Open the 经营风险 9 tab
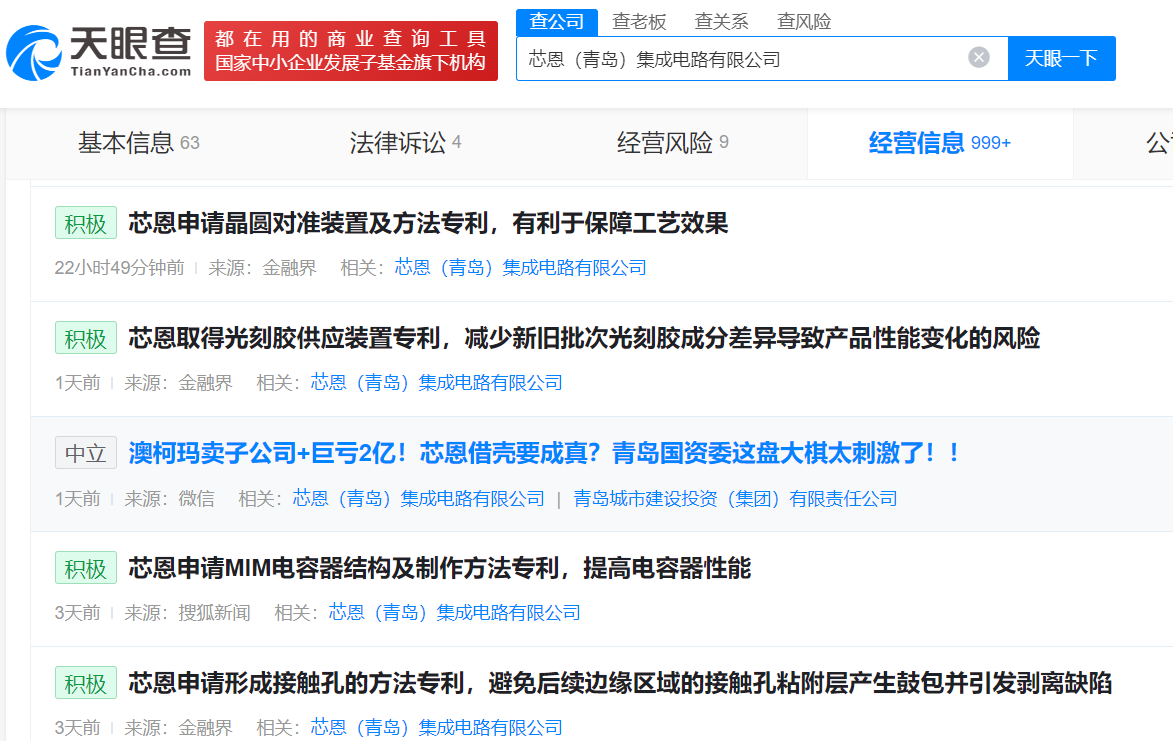 coord(673,143)
